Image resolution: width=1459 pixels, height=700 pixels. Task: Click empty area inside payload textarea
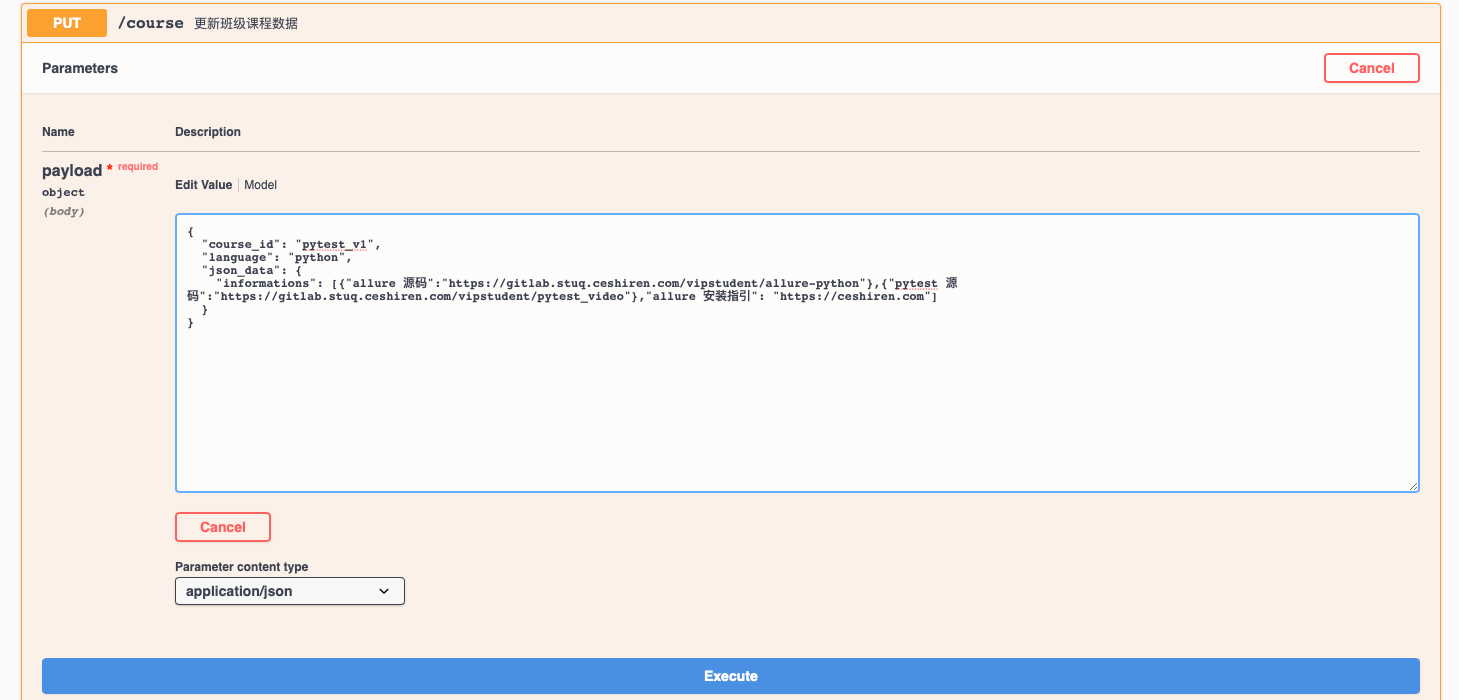tap(796, 410)
